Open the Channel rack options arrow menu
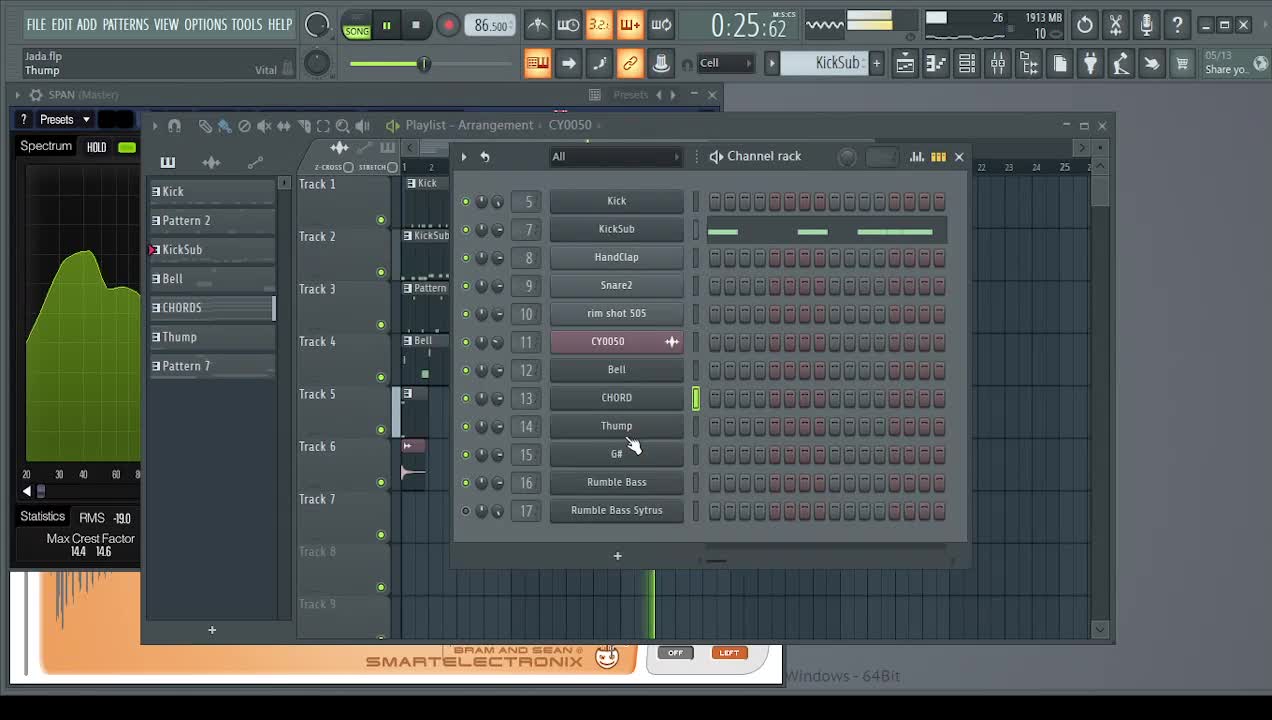The image size is (1272, 720). (x=463, y=157)
